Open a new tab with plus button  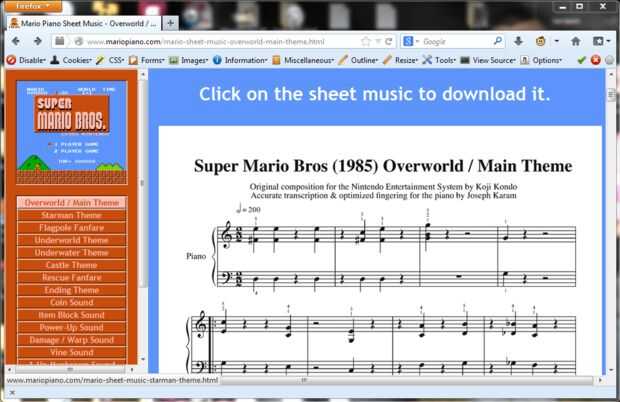[170, 23]
